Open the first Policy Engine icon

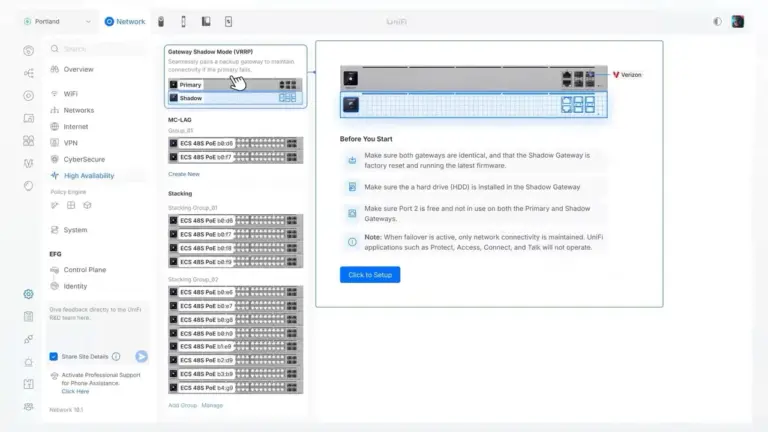(55, 205)
